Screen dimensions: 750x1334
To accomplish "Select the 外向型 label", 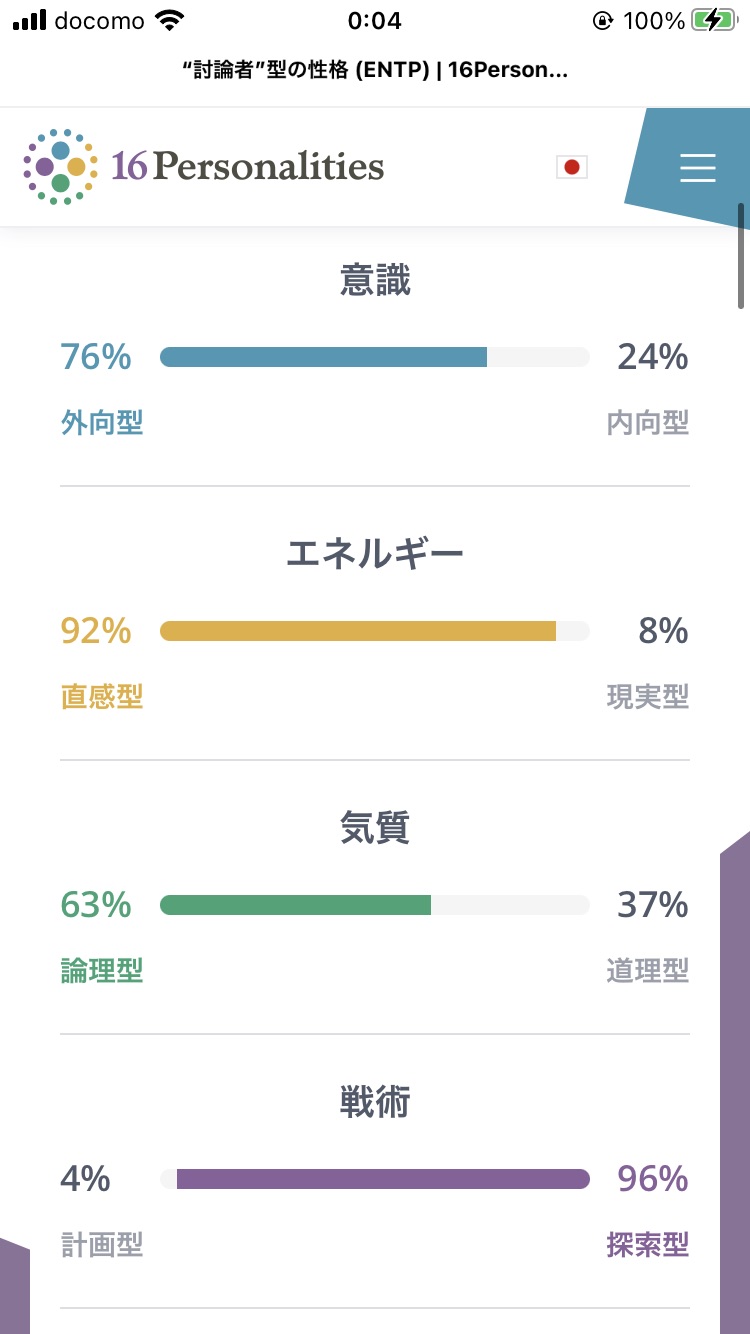I will point(102,423).
